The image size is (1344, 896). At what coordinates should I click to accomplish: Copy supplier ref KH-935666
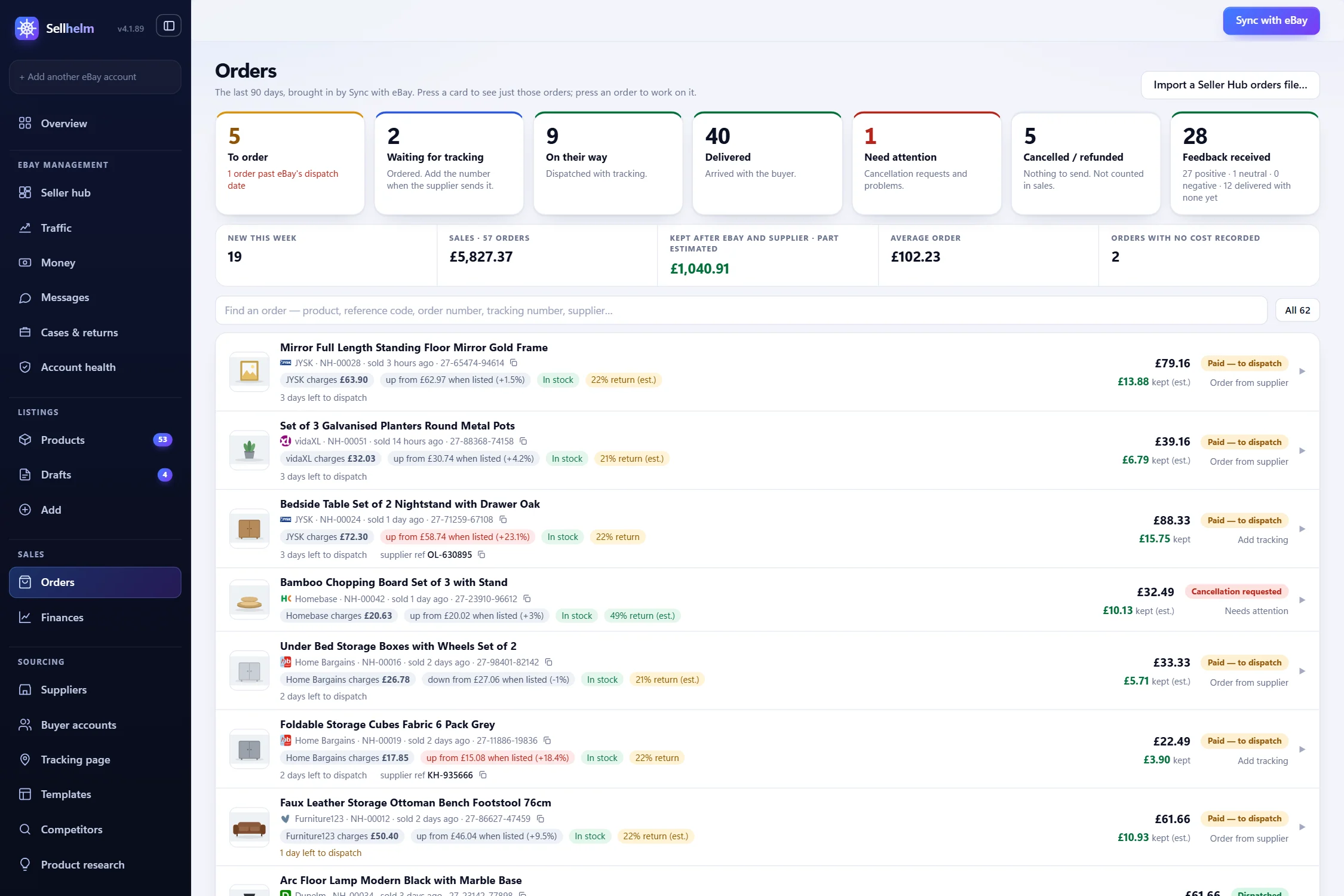(483, 775)
